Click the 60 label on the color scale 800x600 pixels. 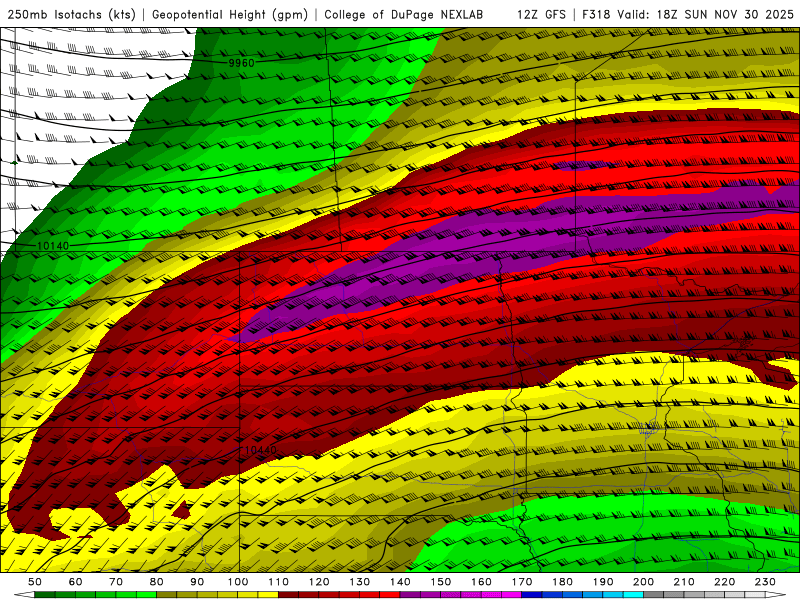pyautogui.click(x=76, y=582)
